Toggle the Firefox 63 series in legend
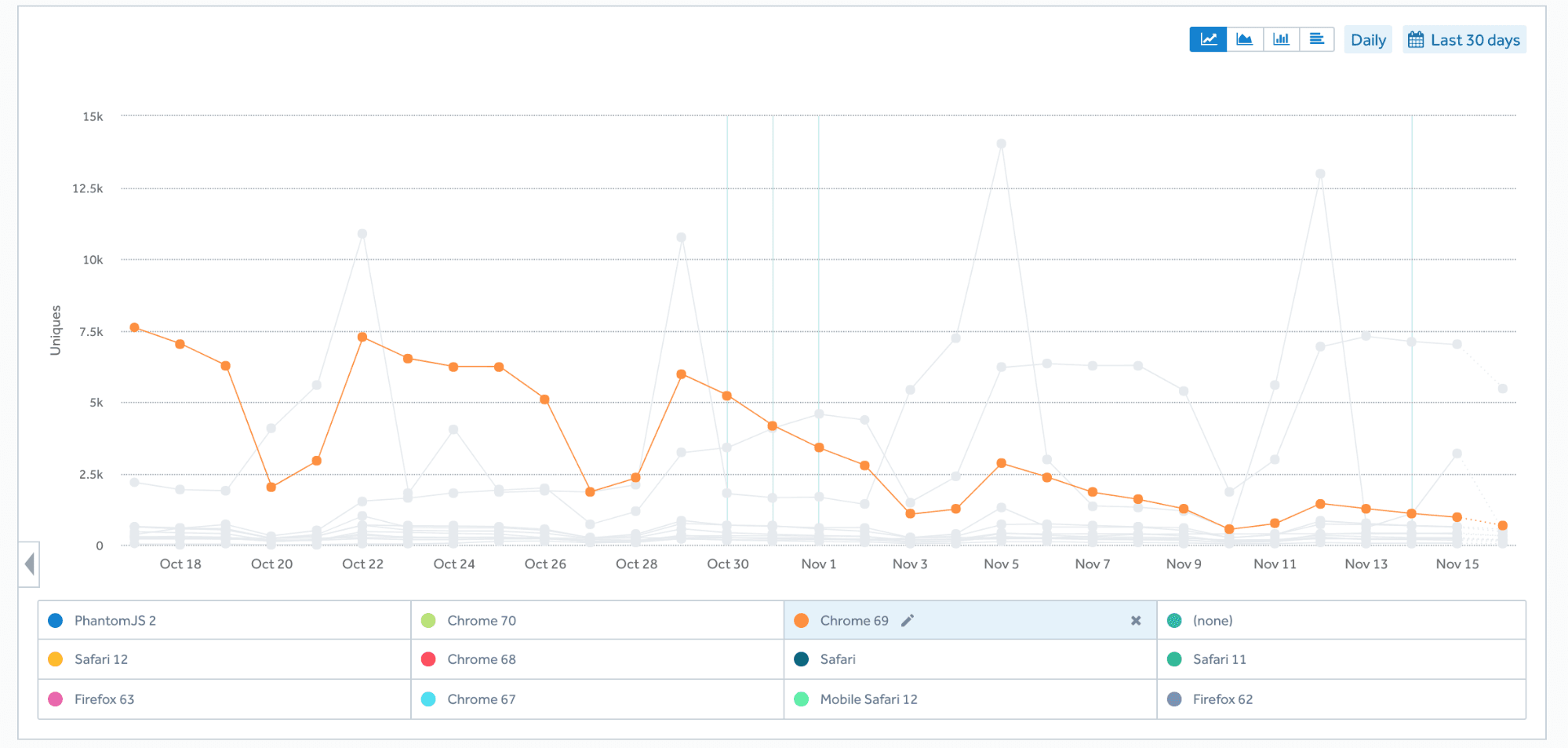This screenshot has width=1568, height=748. (x=104, y=699)
